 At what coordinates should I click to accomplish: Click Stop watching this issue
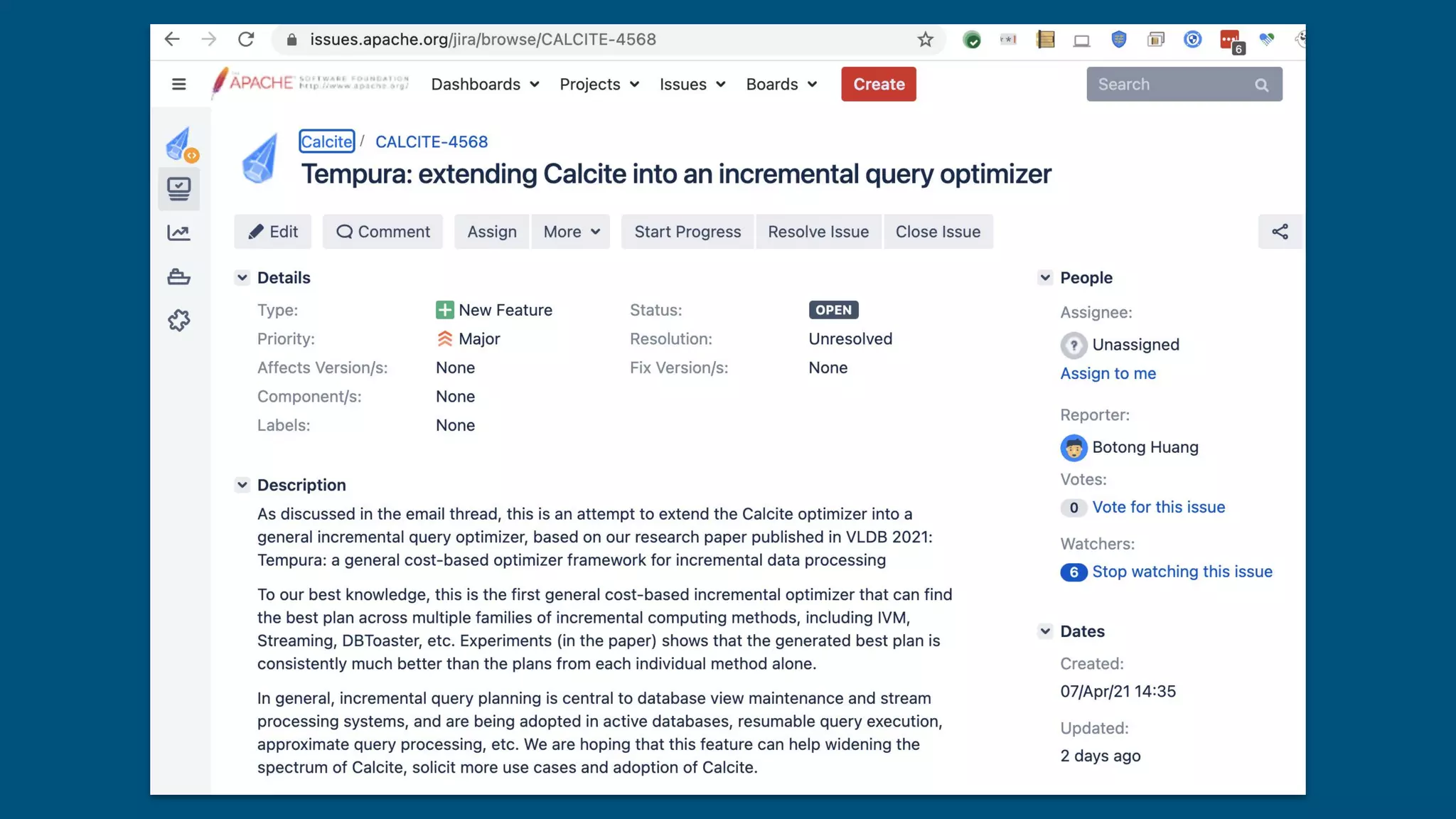[1182, 572]
